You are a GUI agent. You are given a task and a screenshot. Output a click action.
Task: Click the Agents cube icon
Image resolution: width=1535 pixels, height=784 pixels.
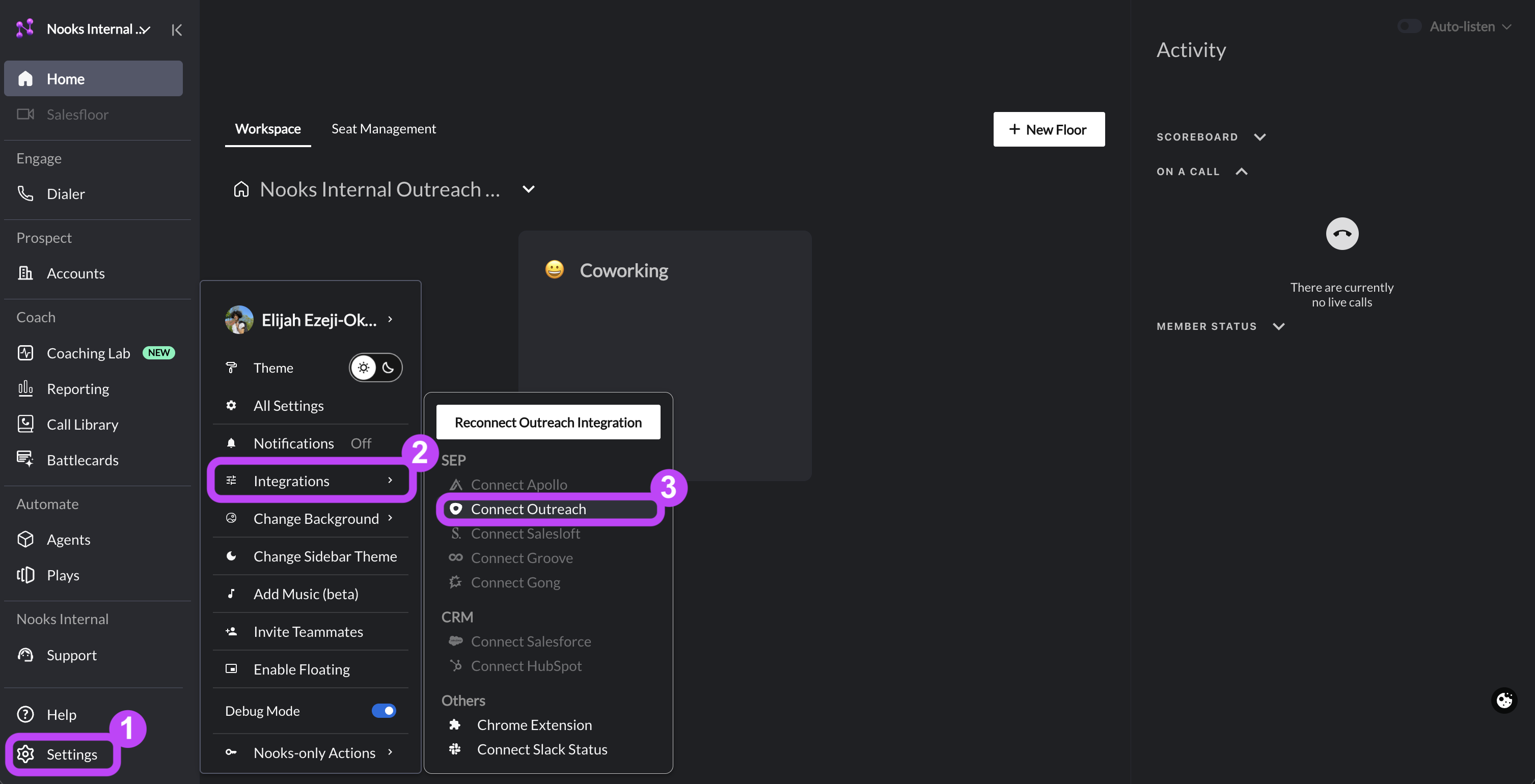(25, 539)
